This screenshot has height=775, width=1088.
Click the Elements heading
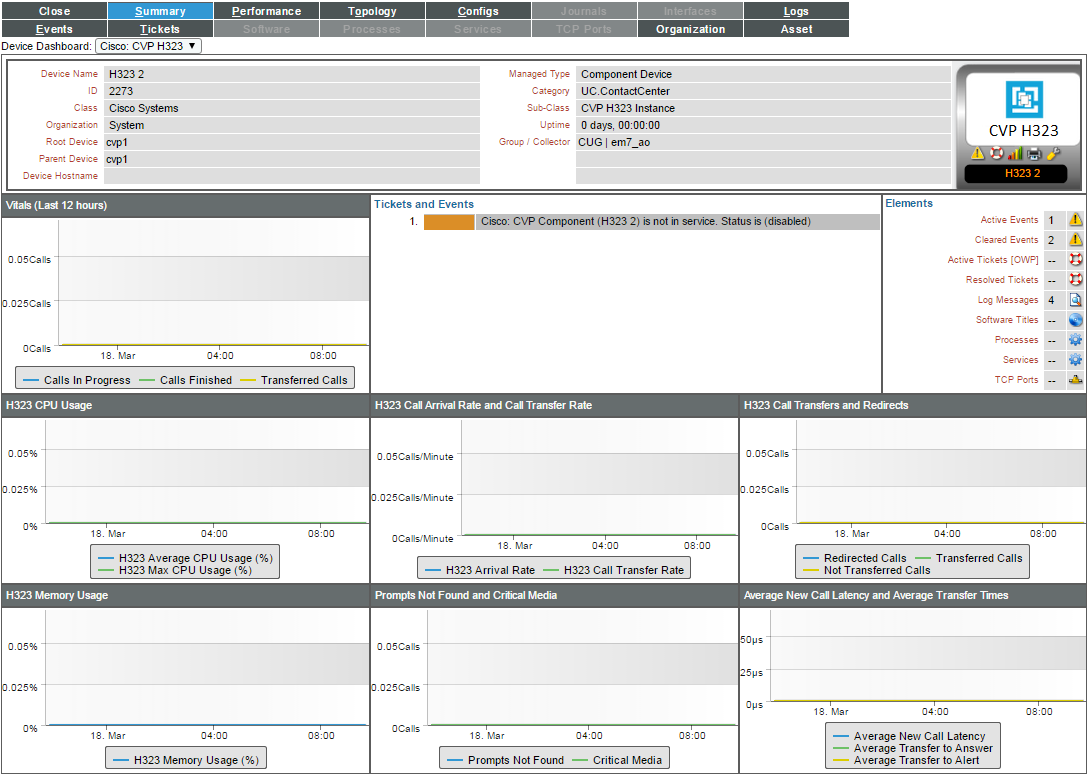(909, 203)
